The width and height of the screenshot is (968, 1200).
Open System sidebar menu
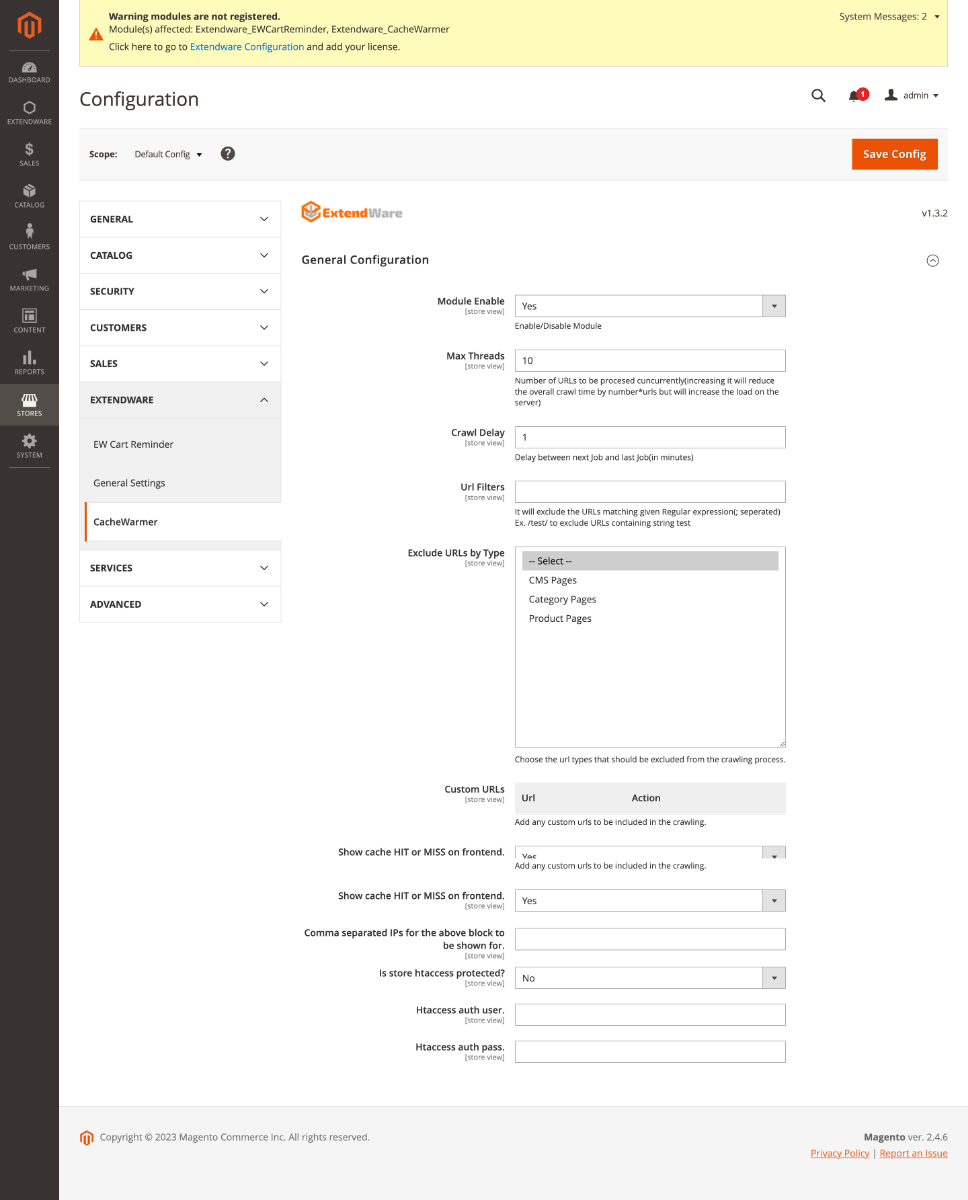tap(29, 446)
